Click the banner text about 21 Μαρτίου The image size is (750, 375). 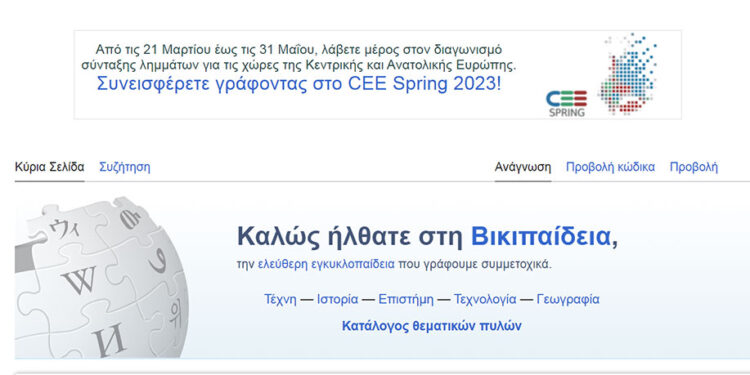[x=299, y=57]
